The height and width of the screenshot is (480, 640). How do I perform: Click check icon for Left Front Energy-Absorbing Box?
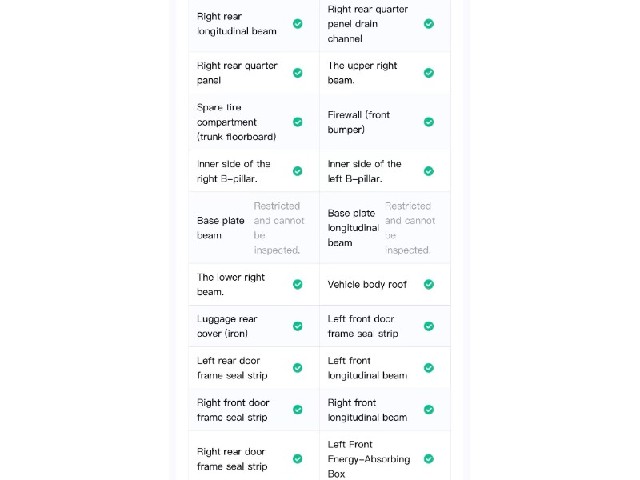429,459
